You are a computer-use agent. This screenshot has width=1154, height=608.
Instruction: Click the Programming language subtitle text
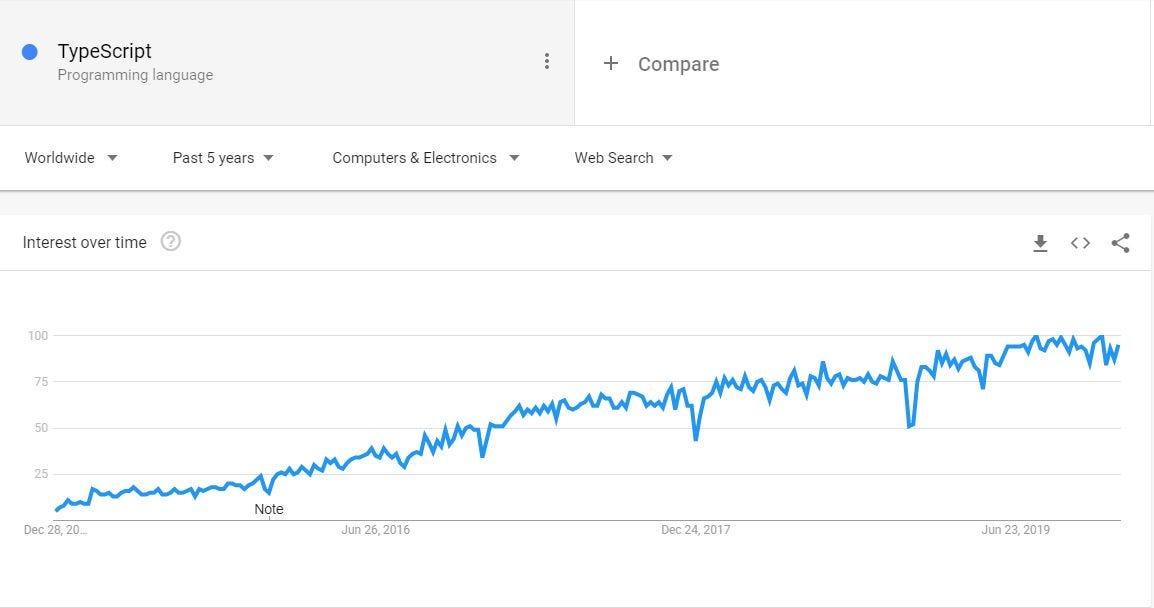pos(135,75)
